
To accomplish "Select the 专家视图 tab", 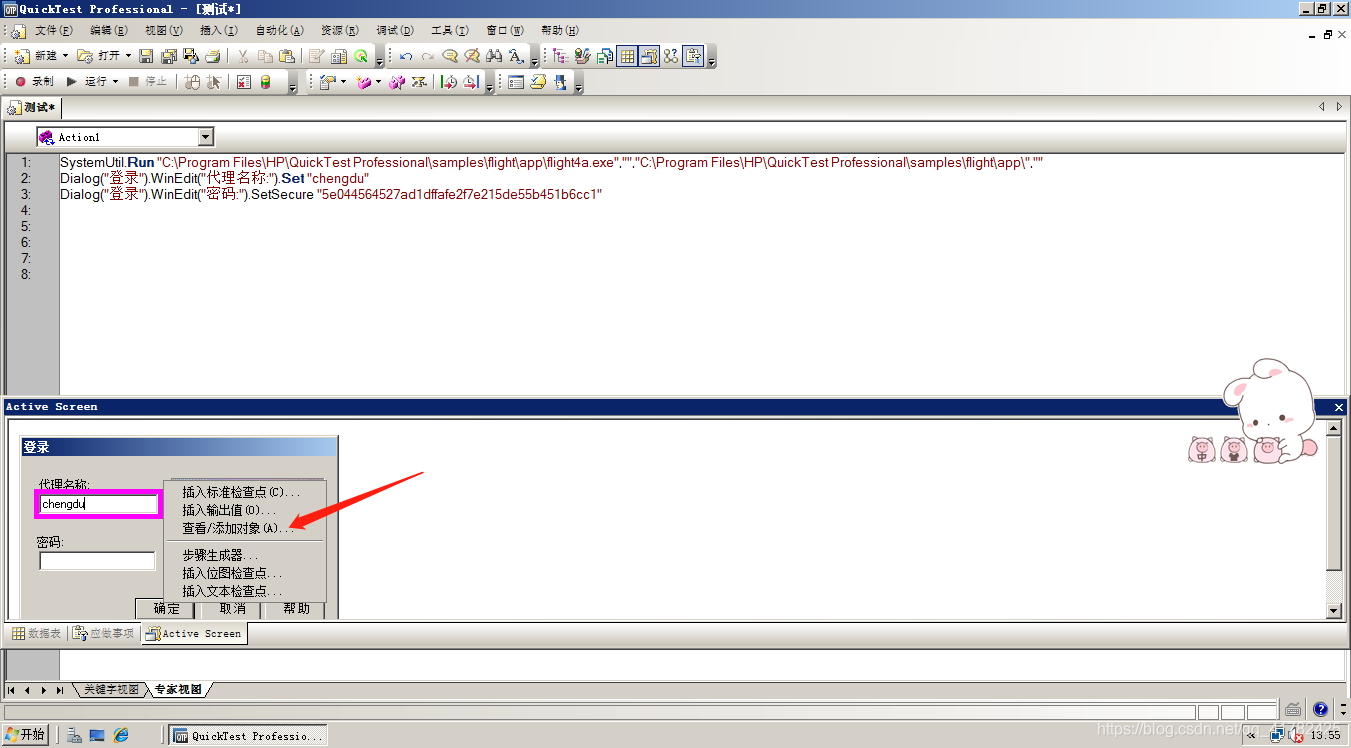I will tap(178, 690).
